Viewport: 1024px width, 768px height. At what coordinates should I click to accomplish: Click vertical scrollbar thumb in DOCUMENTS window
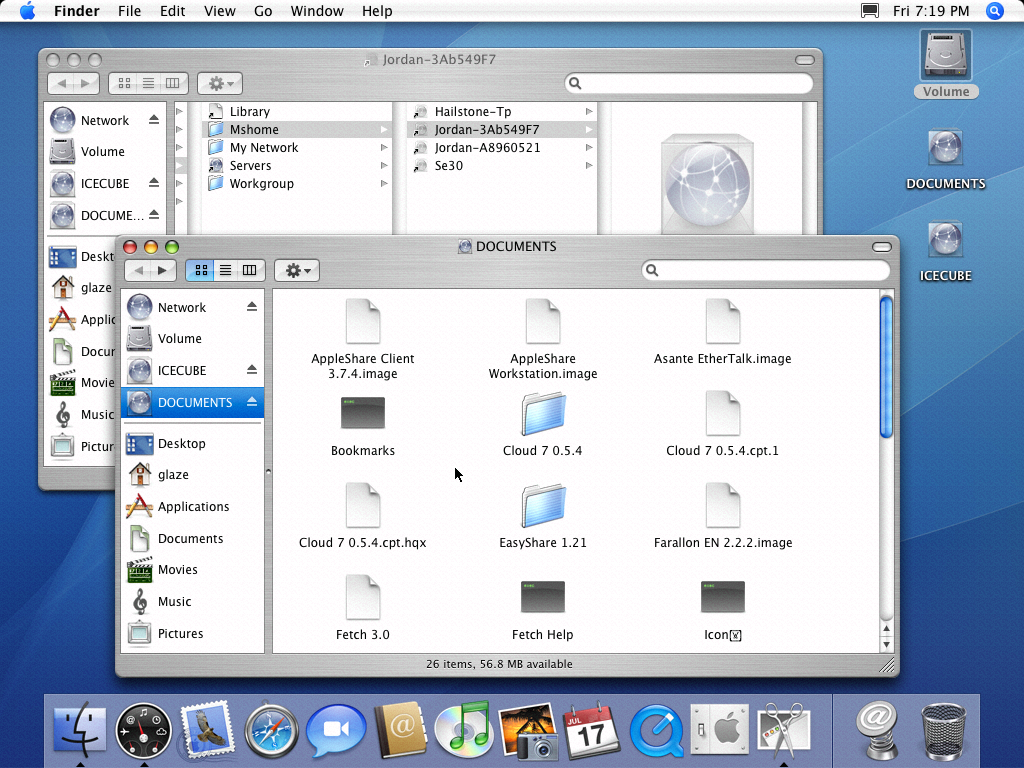click(x=886, y=367)
